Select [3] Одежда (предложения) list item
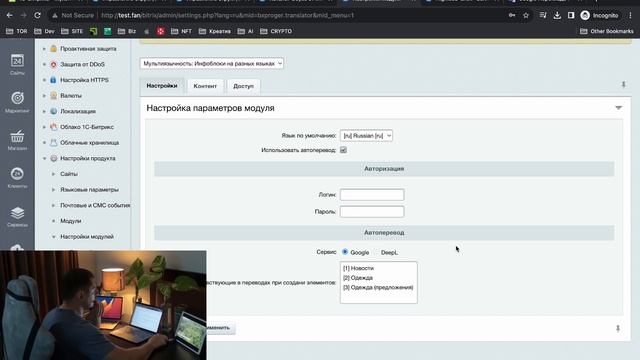The image size is (640, 360). tap(378, 287)
